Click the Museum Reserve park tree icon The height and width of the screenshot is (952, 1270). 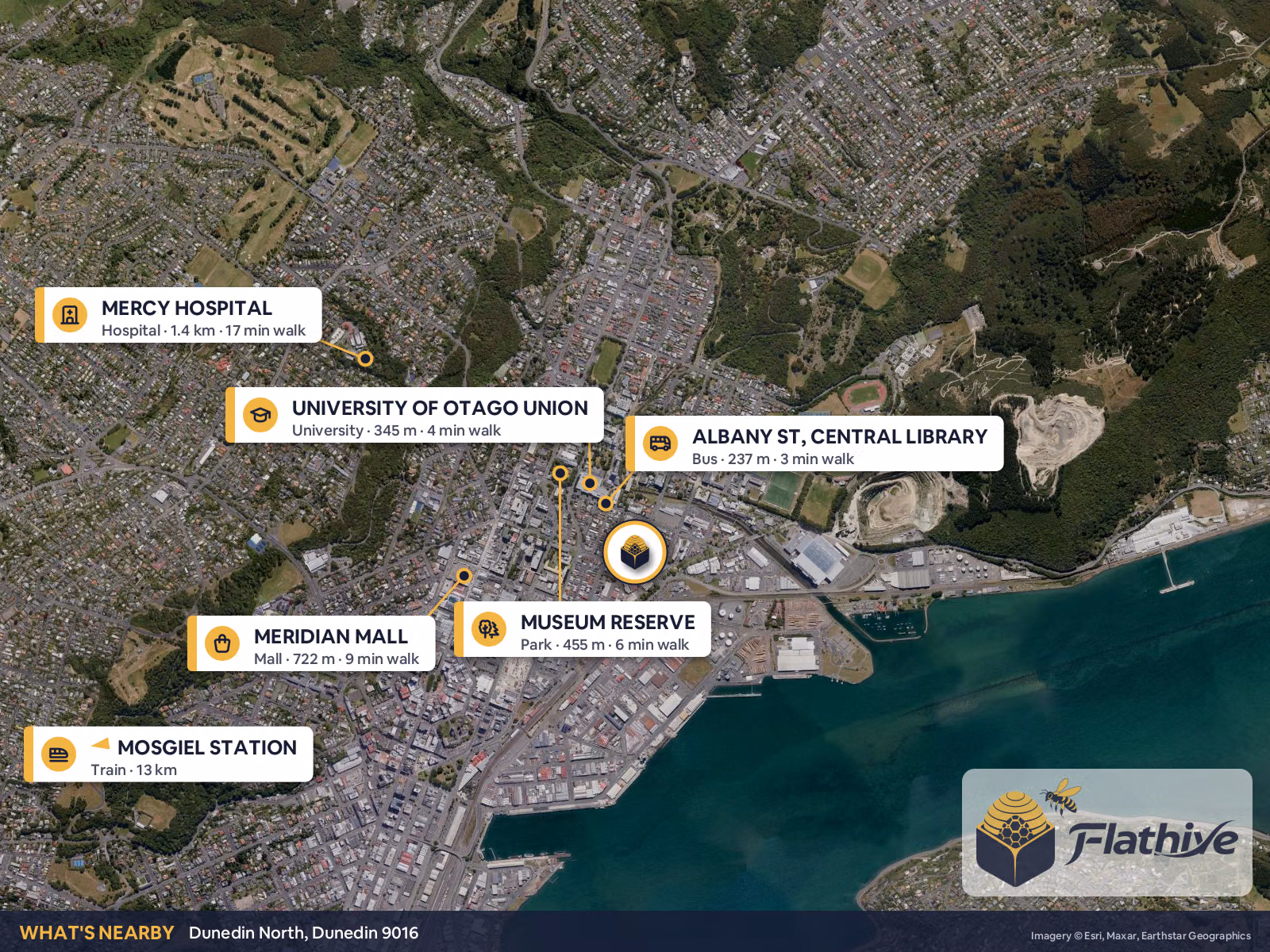pos(489,629)
